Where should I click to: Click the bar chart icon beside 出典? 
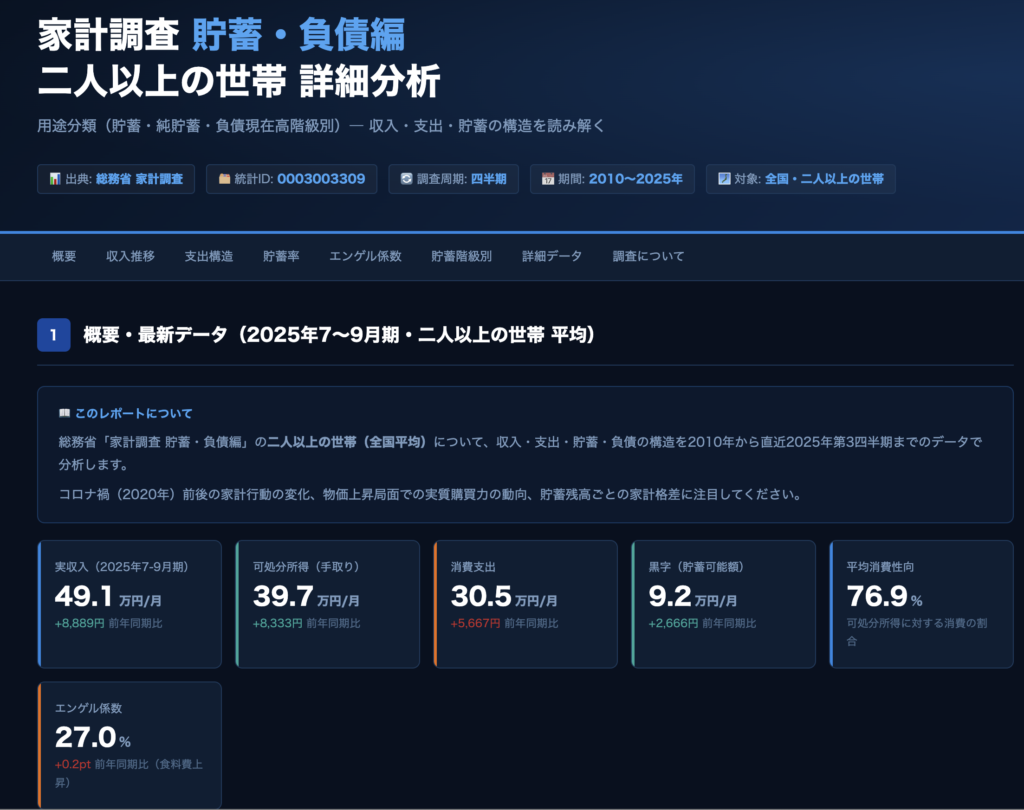55,180
